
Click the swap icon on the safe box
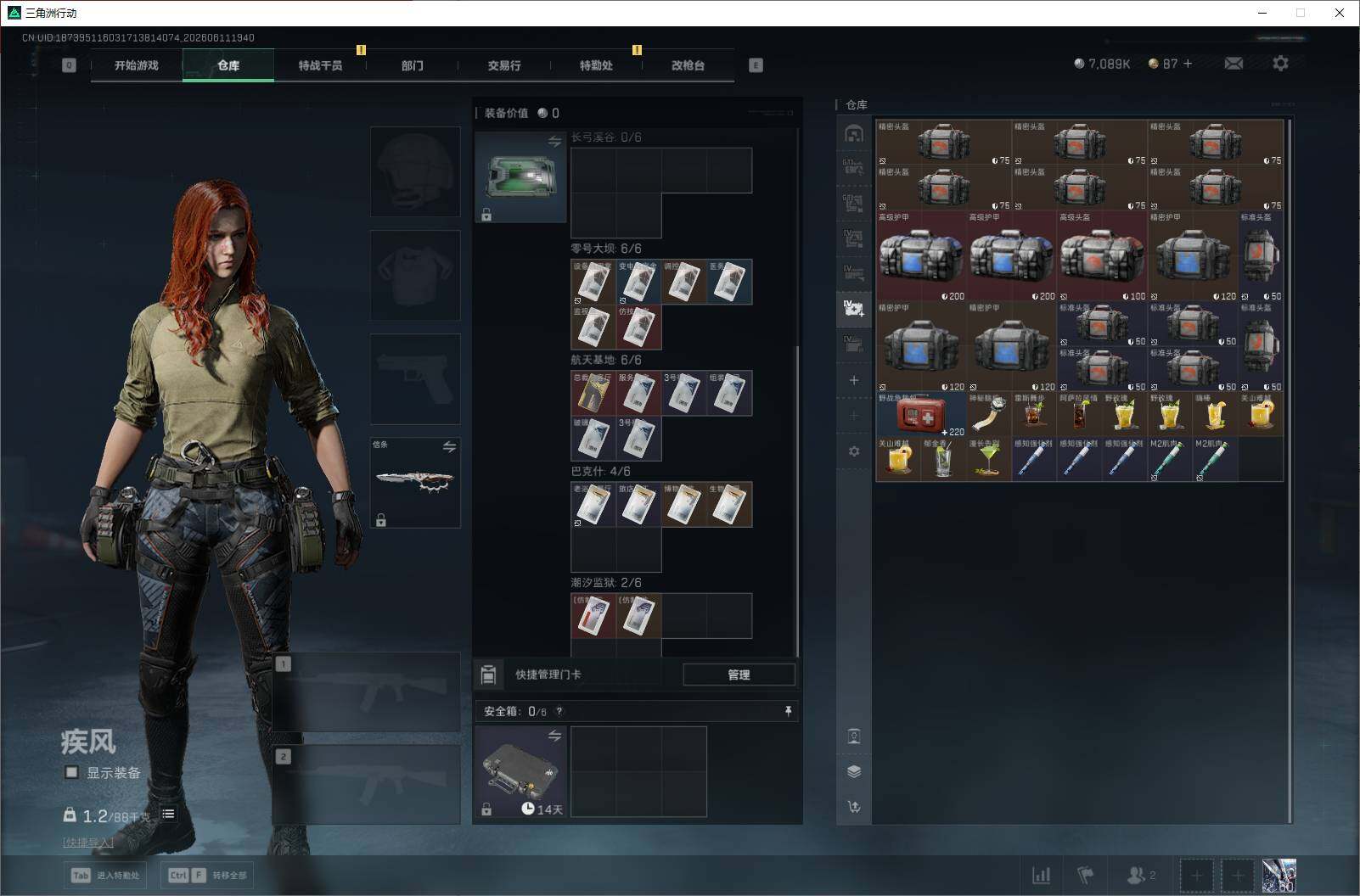click(x=554, y=736)
